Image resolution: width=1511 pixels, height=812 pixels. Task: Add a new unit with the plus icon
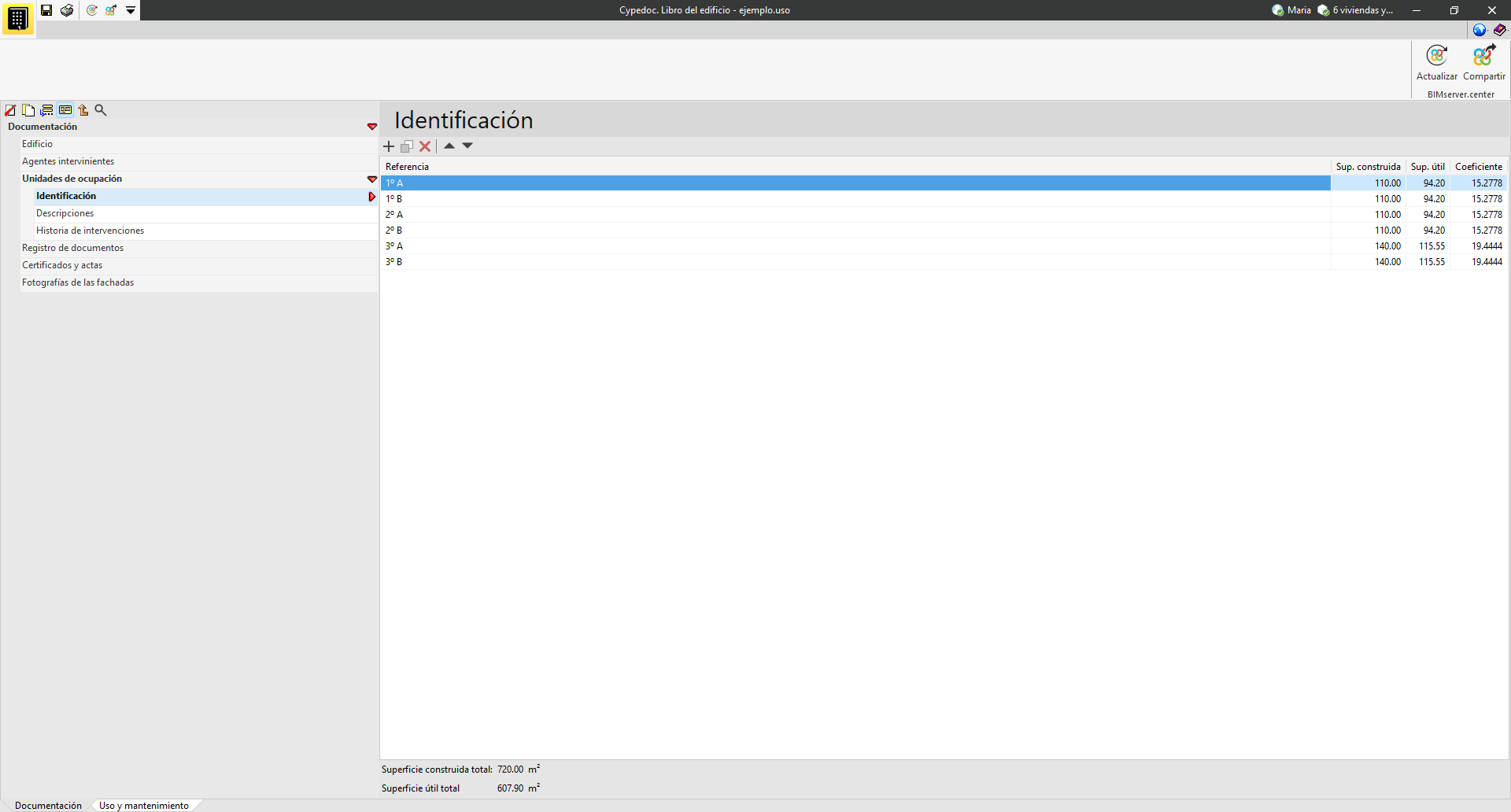[x=389, y=146]
